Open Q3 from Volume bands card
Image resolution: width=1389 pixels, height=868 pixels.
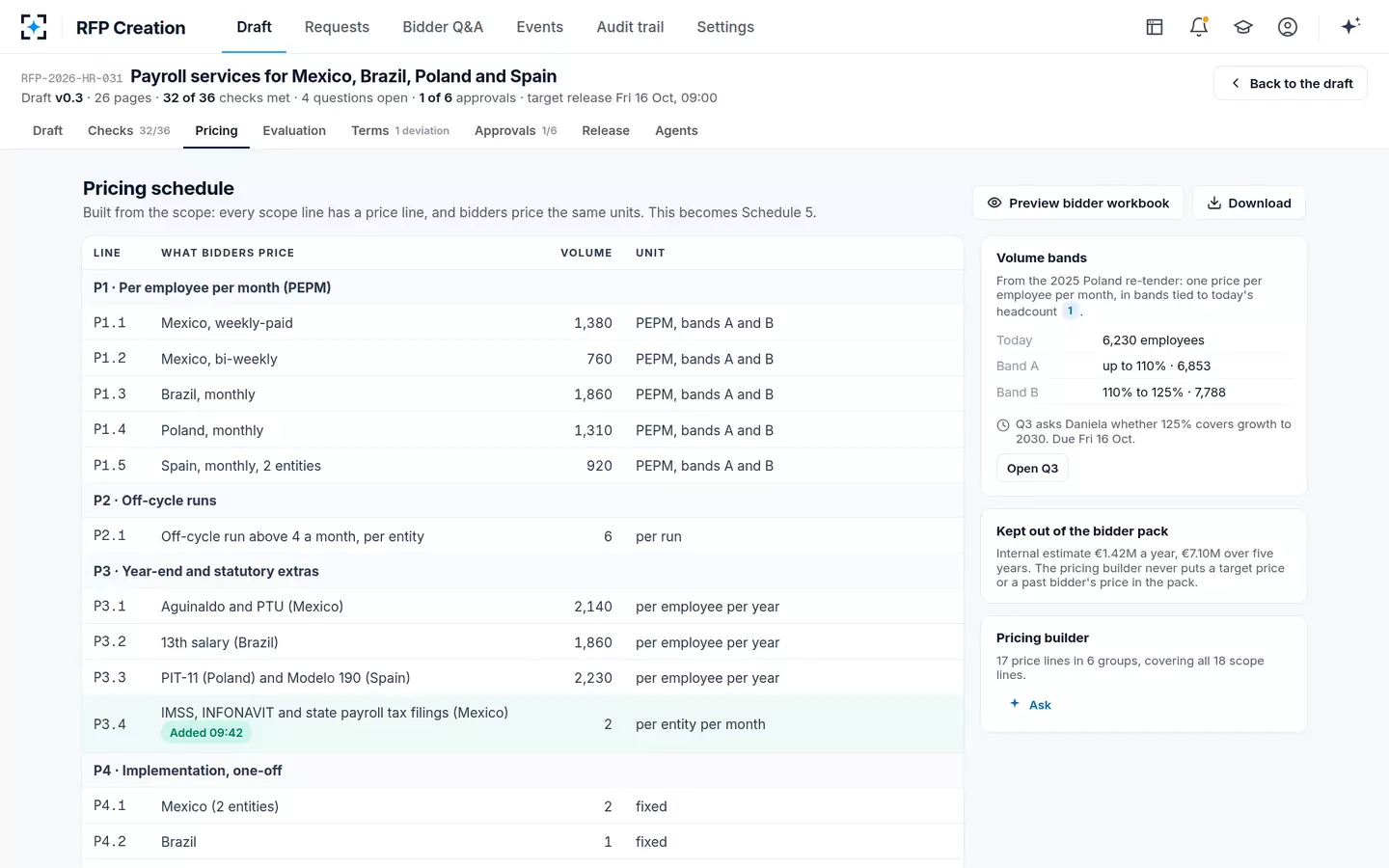coord(1032,468)
